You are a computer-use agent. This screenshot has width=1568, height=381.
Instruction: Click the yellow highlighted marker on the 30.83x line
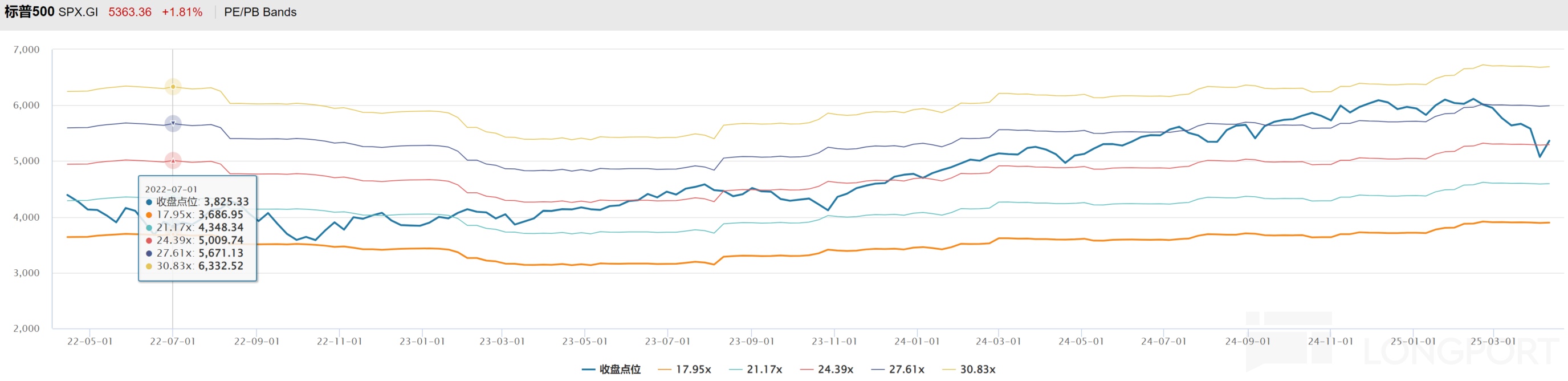point(173,87)
